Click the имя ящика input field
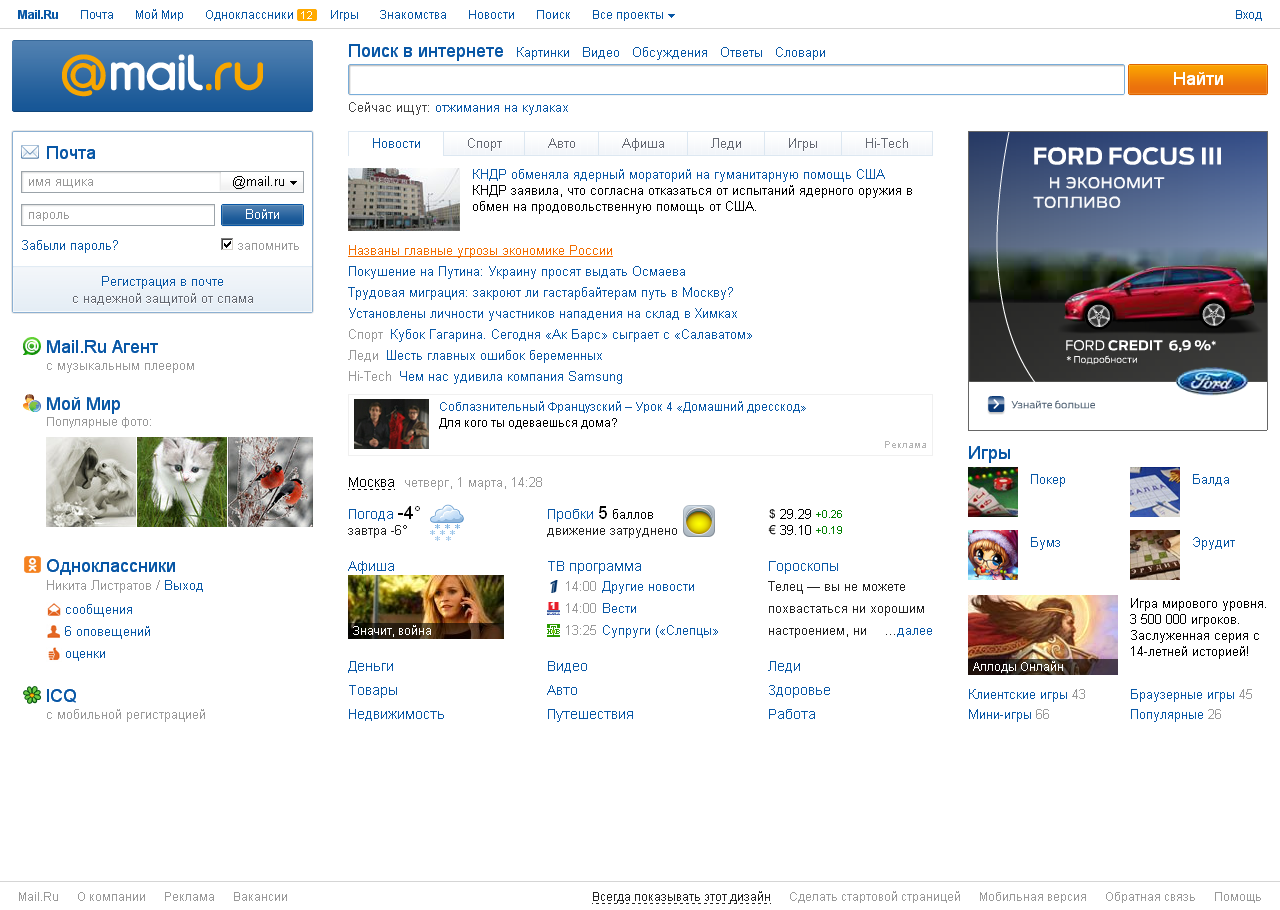Screen dimensions: 1280x910 120,182
